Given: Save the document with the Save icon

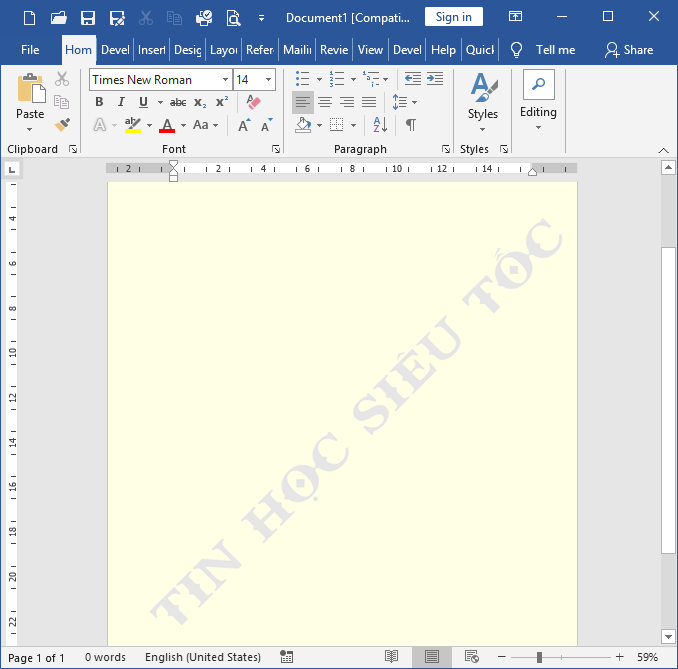Looking at the screenshot, I should pos(88,18).
